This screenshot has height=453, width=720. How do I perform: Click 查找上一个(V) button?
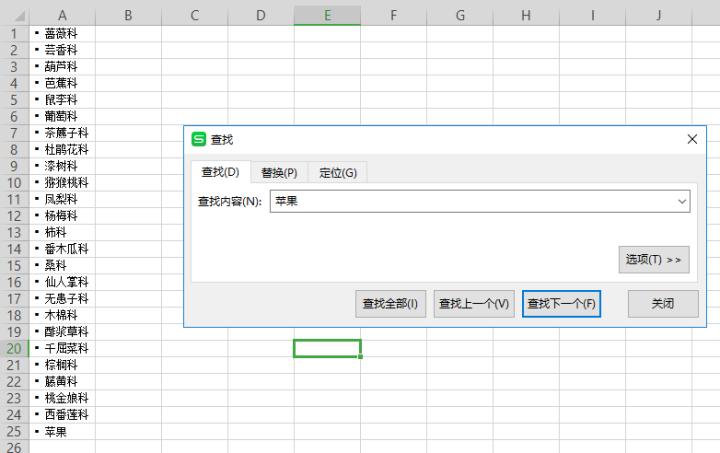(474, 303)
